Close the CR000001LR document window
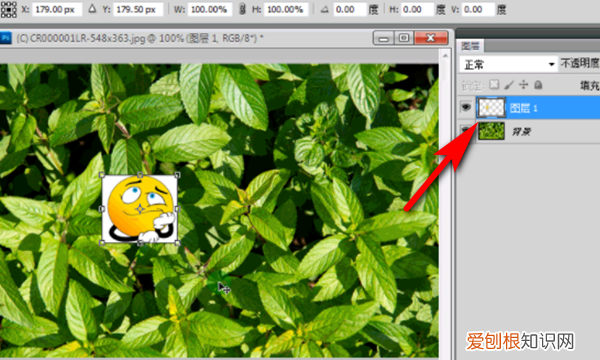The height and width of the screenshot is (360, 600). click(431, 38)
